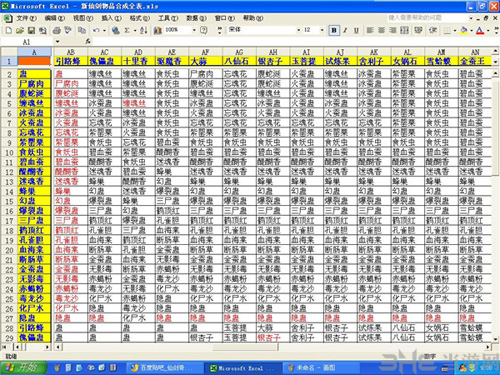The height and width of the screenshot is (375, 500).
Task: Click the Excel workbook icon in menu bar
Action: point(8,18)
